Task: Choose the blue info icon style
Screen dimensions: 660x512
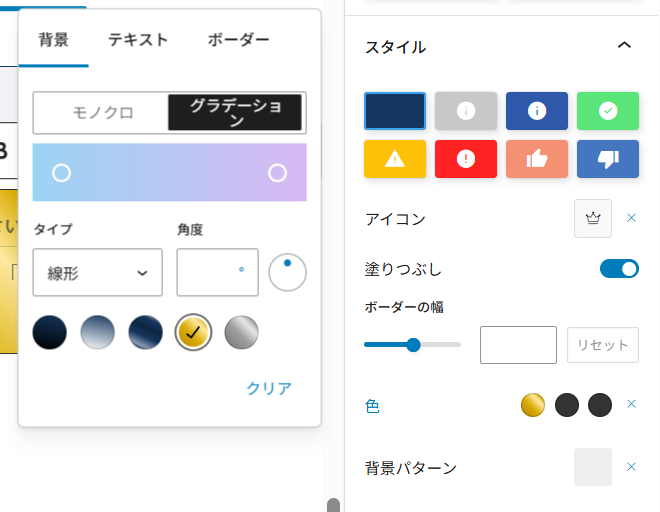Action: point(537,111)
